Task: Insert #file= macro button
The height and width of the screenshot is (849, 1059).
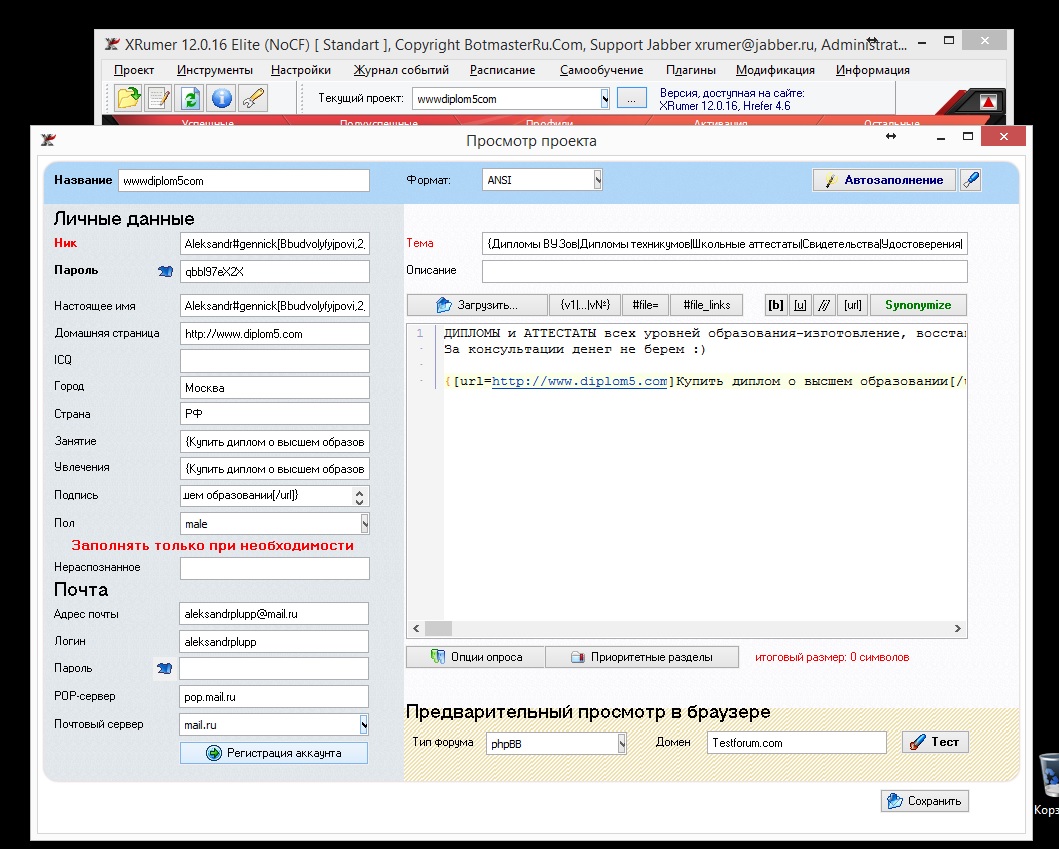Action: pyautogui.click(x=645, y=305)
